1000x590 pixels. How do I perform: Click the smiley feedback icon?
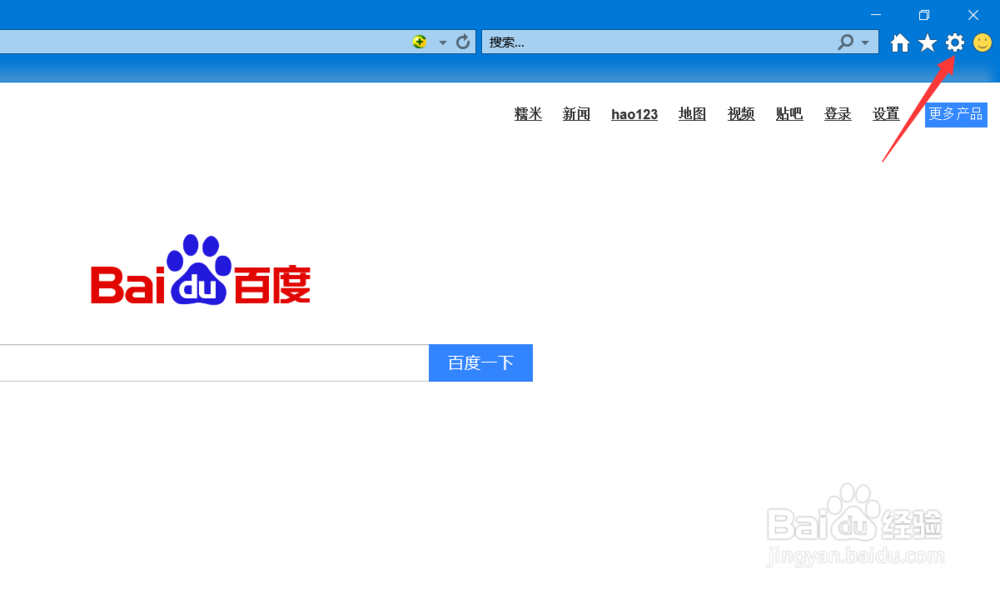[x=982, y=43]
